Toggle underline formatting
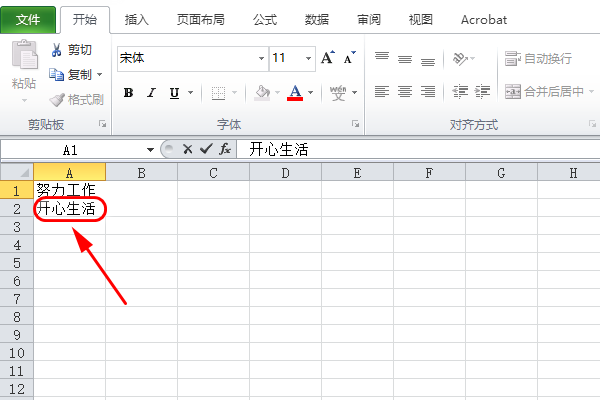The width and height of the screenshot is (600, 400). 174,93
